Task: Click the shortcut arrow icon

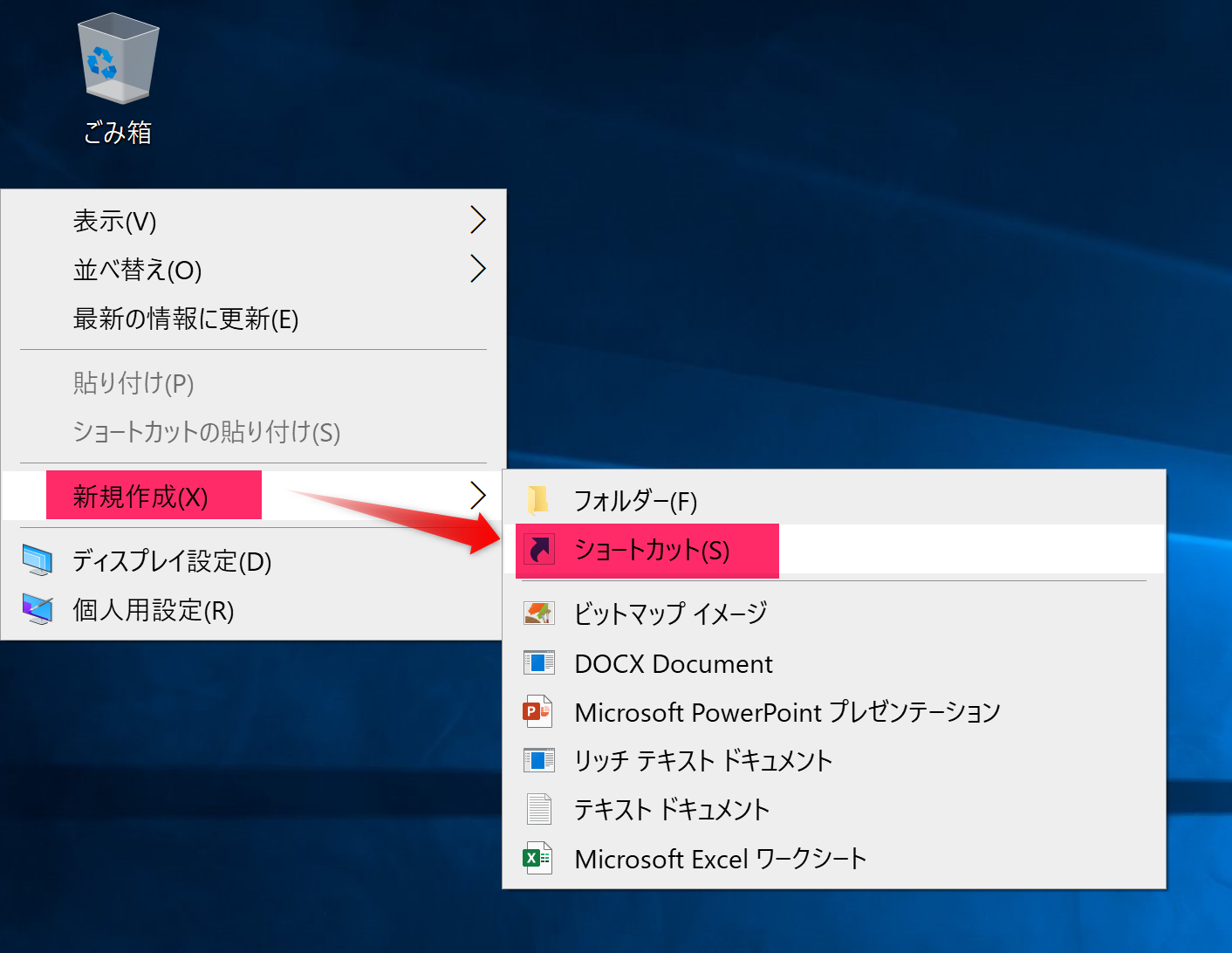Action: coord(539,549)
